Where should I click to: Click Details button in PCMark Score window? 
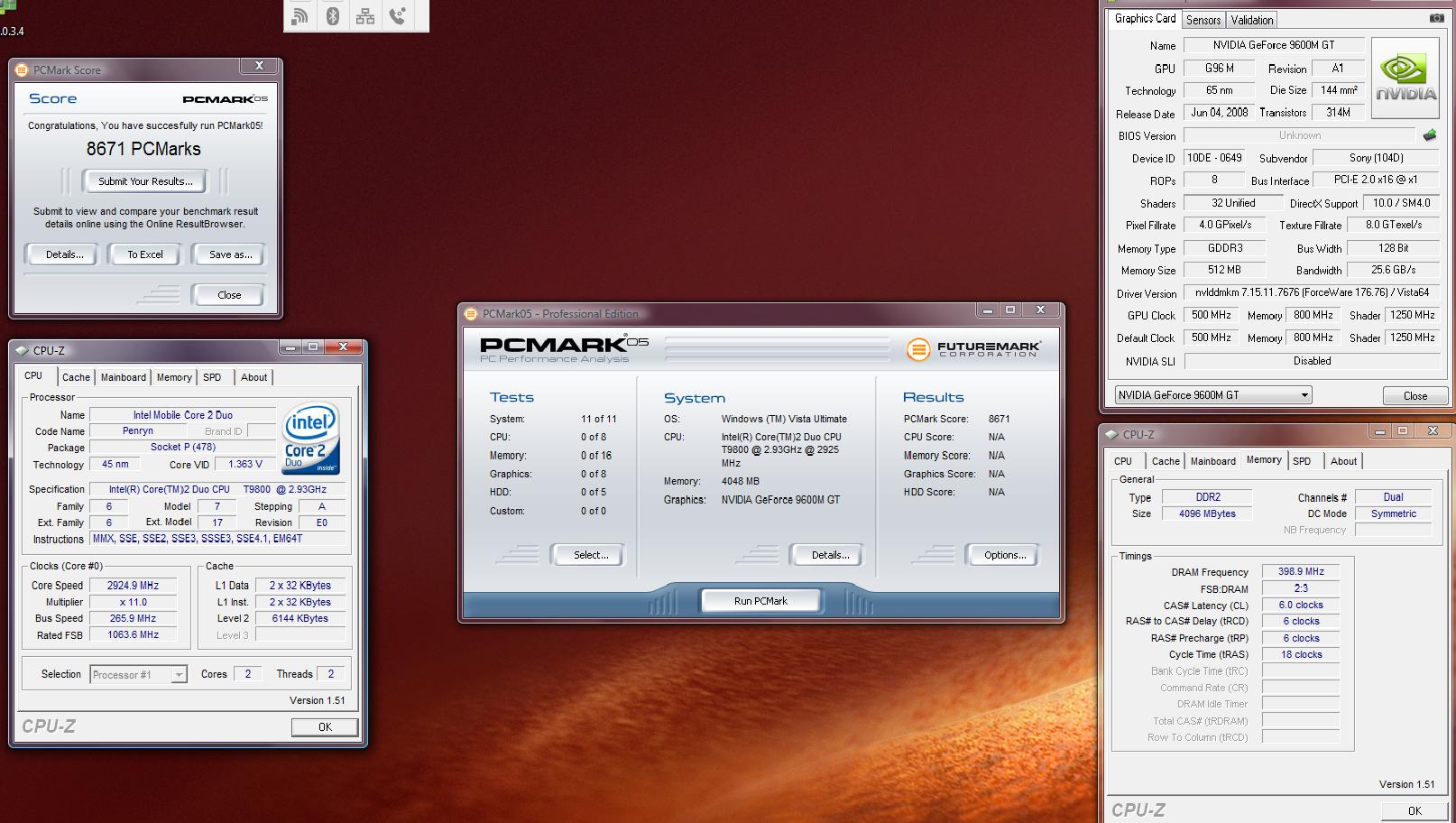coord(65,254)
